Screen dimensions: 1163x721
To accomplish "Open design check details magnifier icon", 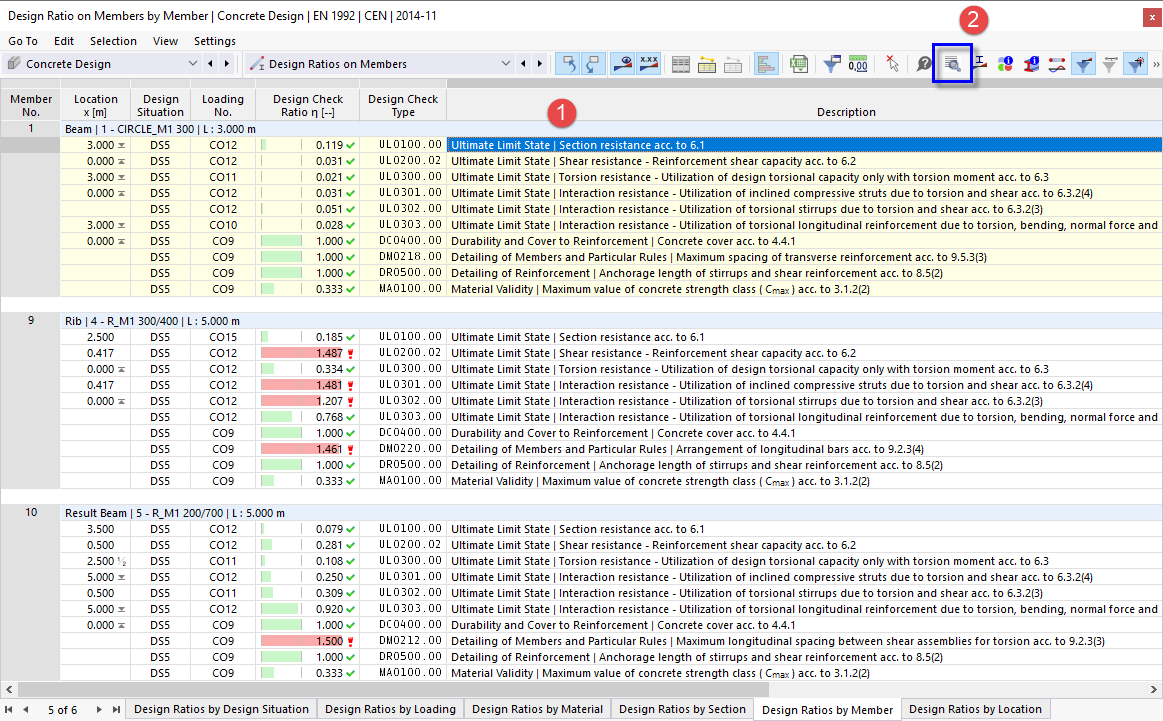I will tap(952, 64).
